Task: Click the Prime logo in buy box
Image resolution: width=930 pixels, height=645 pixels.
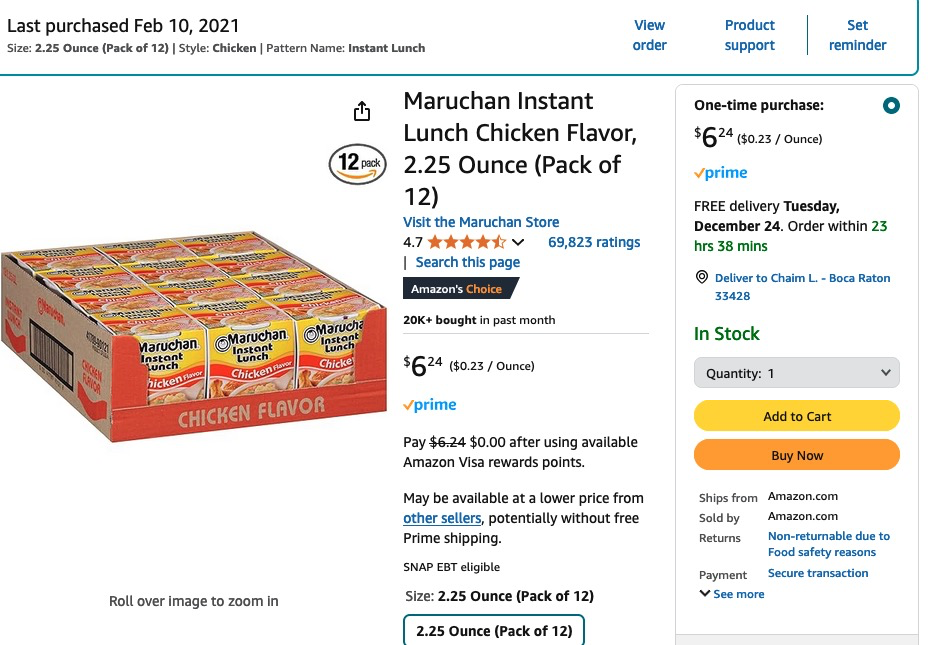Action: [x=721, y=173]
